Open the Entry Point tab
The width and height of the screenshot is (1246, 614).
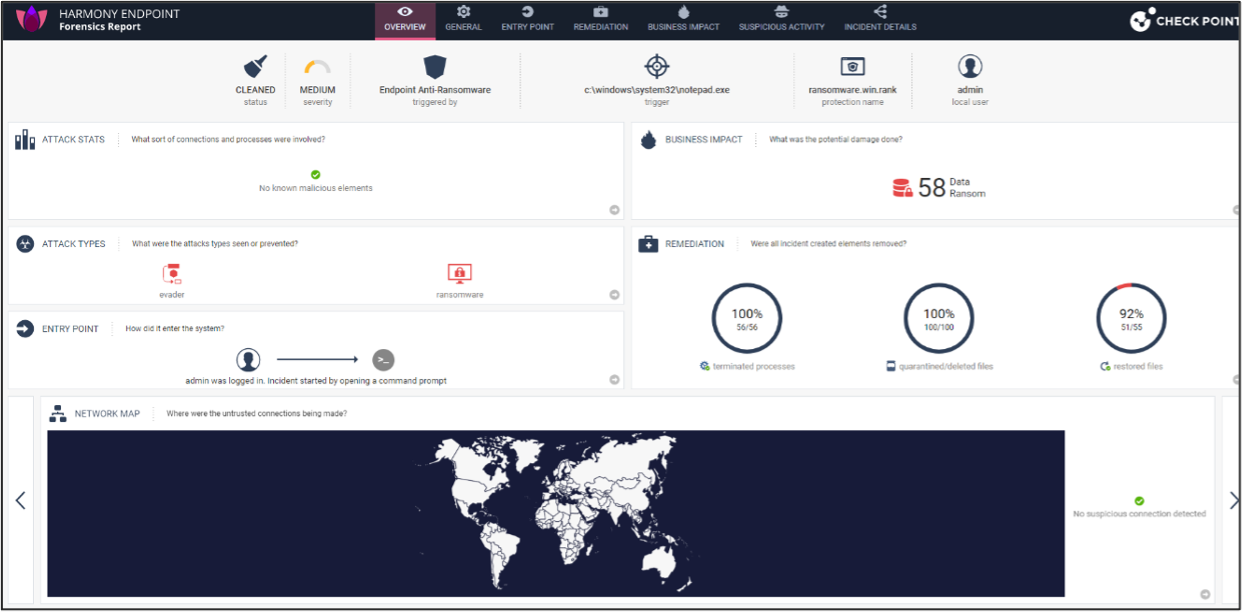pos(527,20)
